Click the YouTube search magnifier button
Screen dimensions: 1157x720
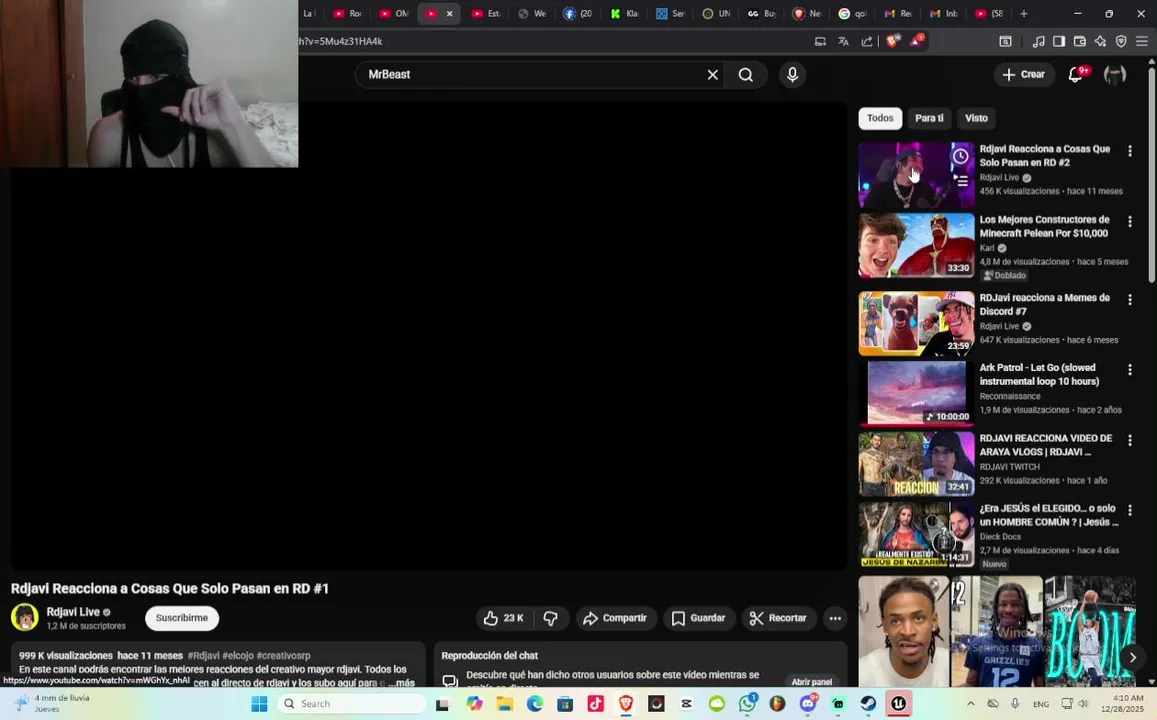(x=746, y=75)
